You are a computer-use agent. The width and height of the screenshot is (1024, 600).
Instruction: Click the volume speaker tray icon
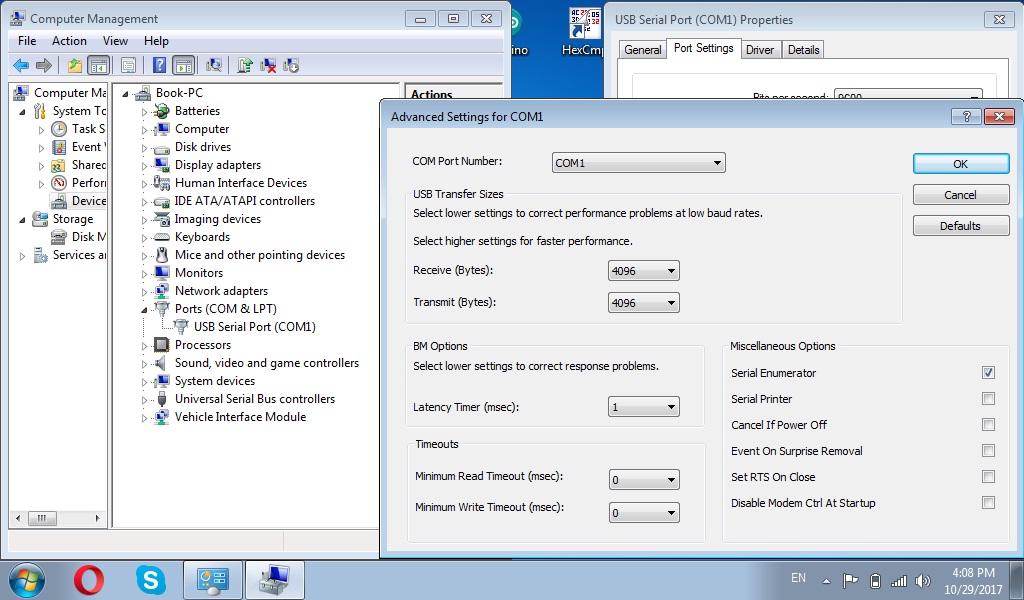pyautogui.click(x=923, y=580)
